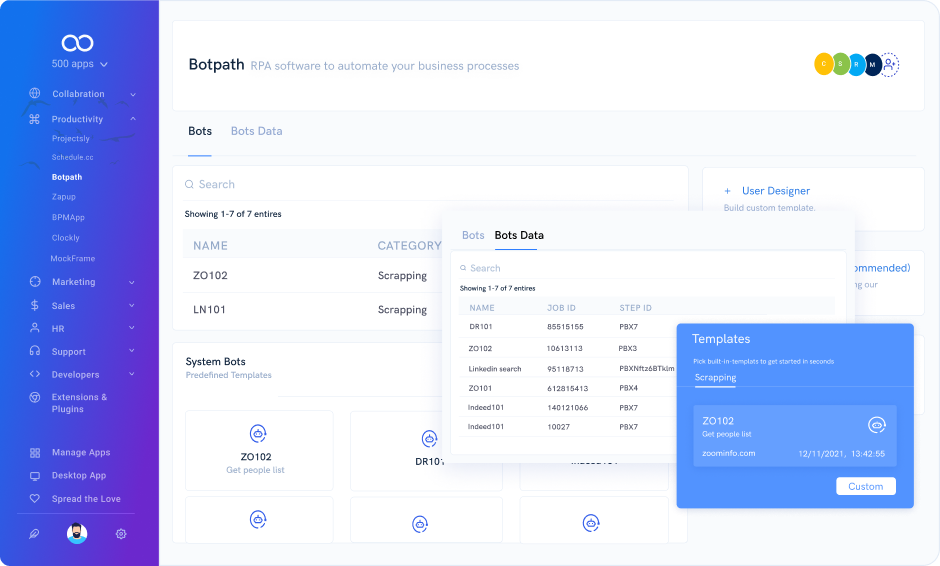This screenshot has width=940, height=566.
Task: Select Bots tab in the popup panel
Action: tap(473, 236)
